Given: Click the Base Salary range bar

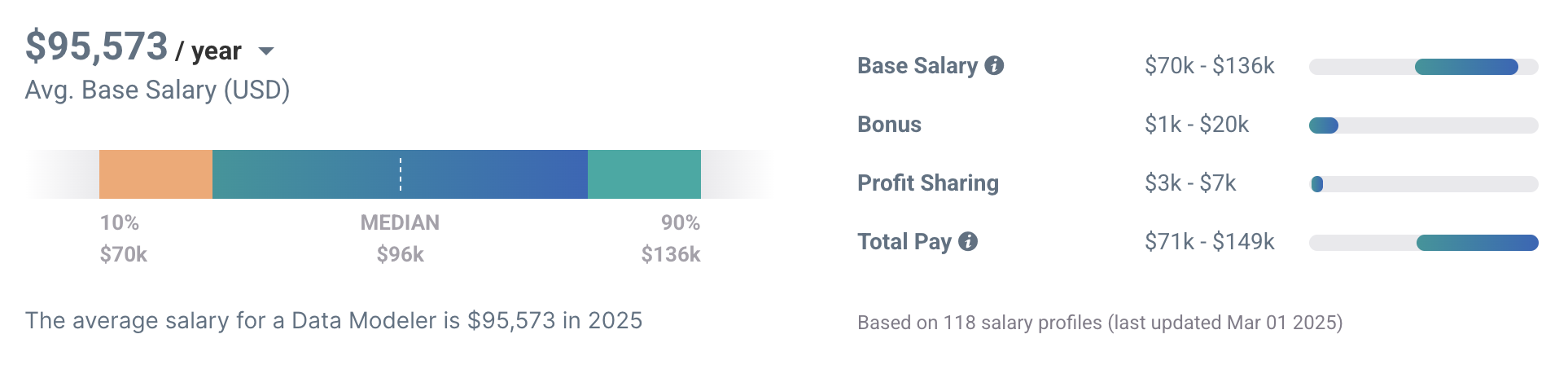Looking at the screenshot, I should 1466,67.
